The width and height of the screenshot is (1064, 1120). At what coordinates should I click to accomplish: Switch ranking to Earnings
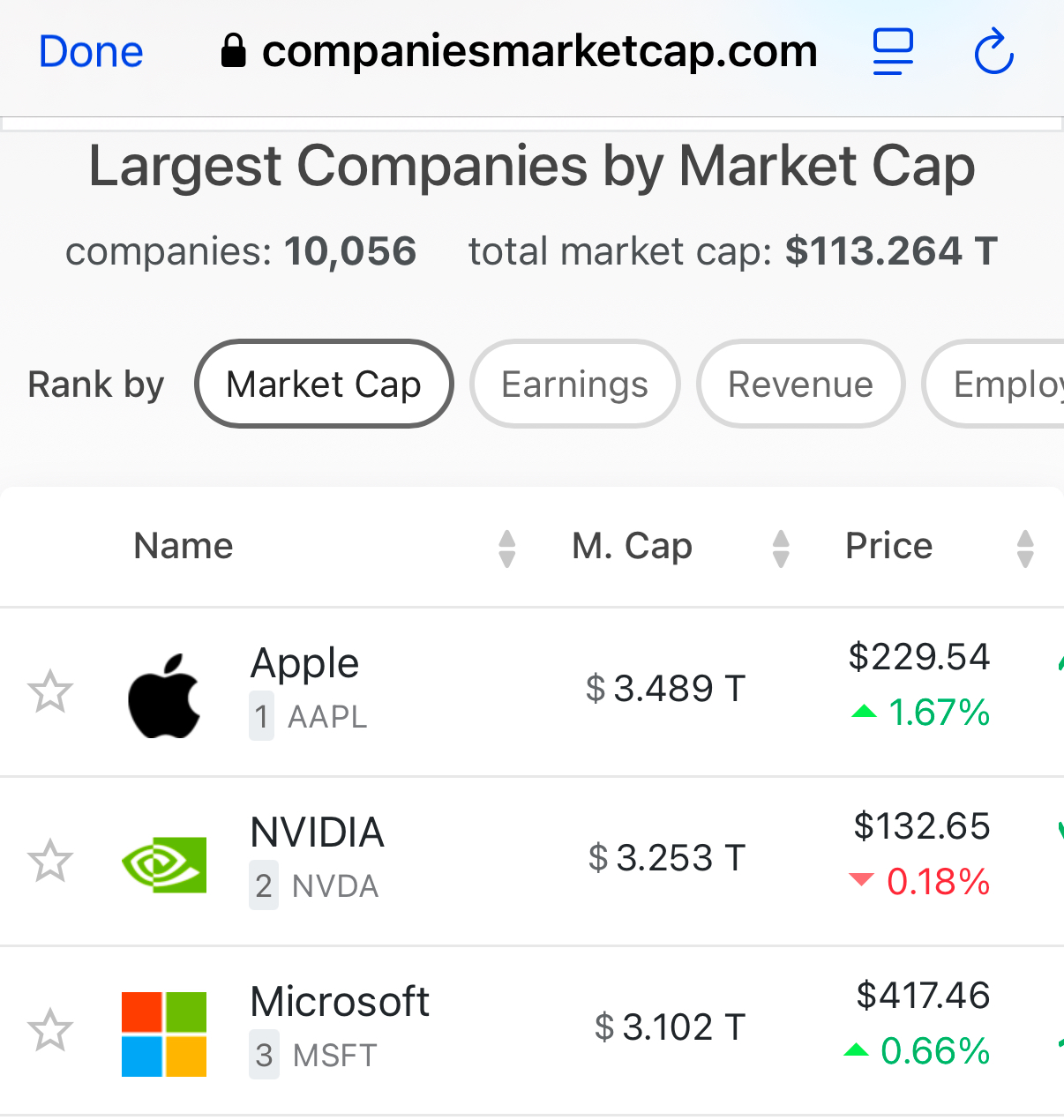[x=575, y=384]
